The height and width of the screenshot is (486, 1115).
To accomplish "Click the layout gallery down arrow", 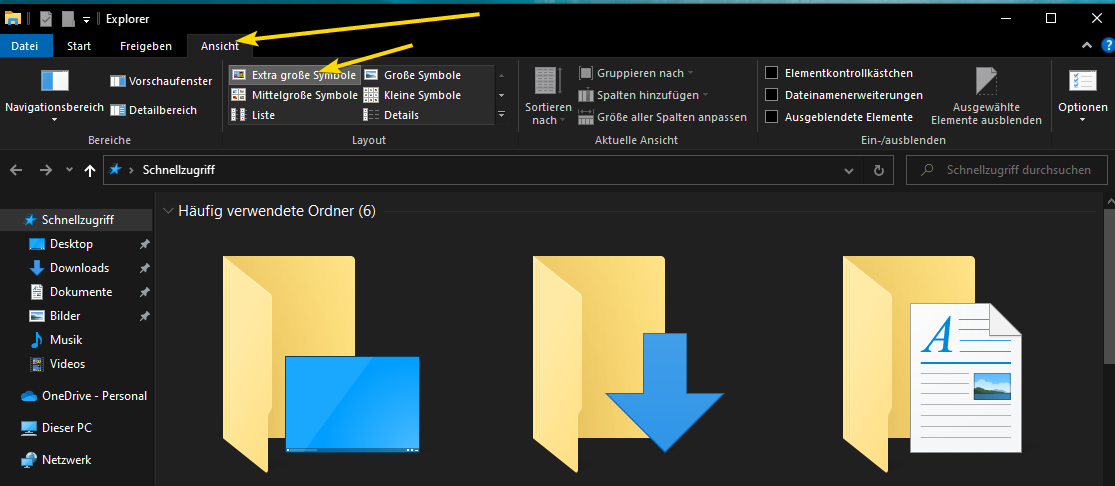I will point(501,95).
